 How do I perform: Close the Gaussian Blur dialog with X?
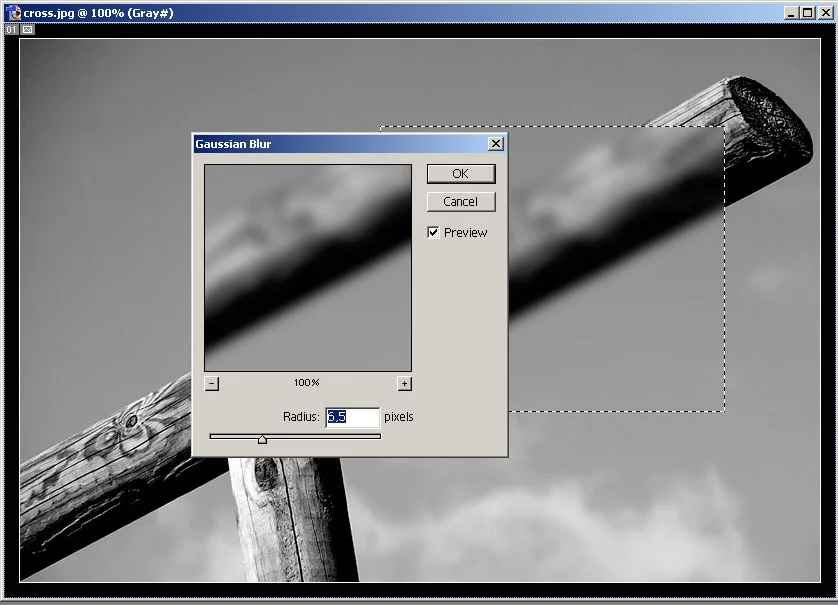495,144
